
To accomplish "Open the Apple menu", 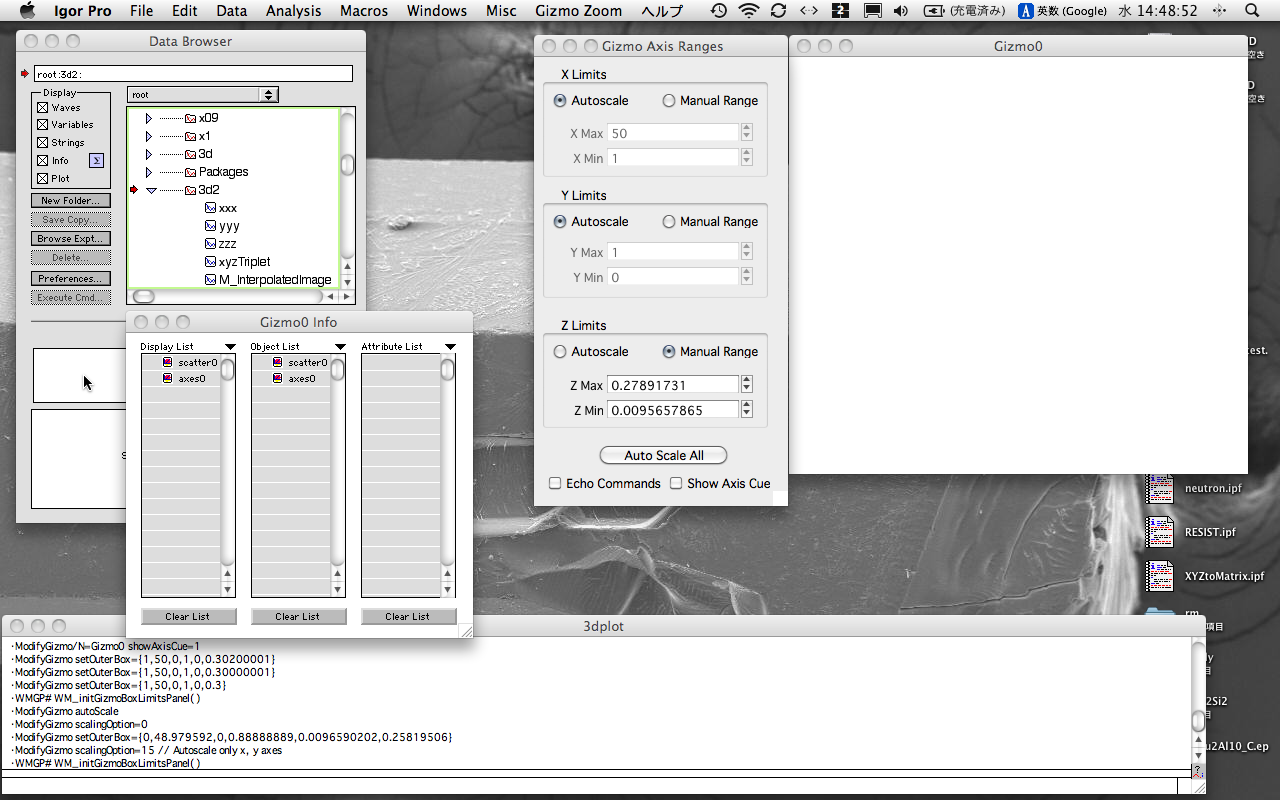I will click(27, 11).
